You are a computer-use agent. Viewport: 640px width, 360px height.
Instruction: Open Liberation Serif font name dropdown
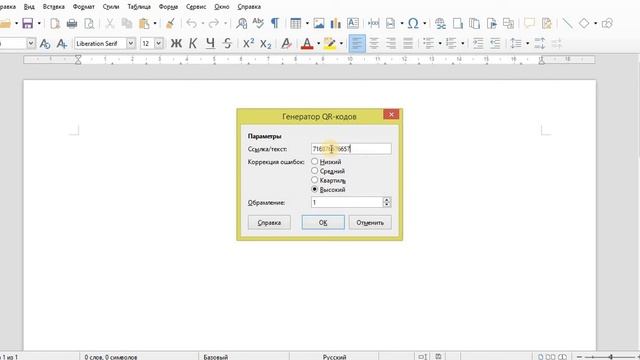(x=131, y=43)
